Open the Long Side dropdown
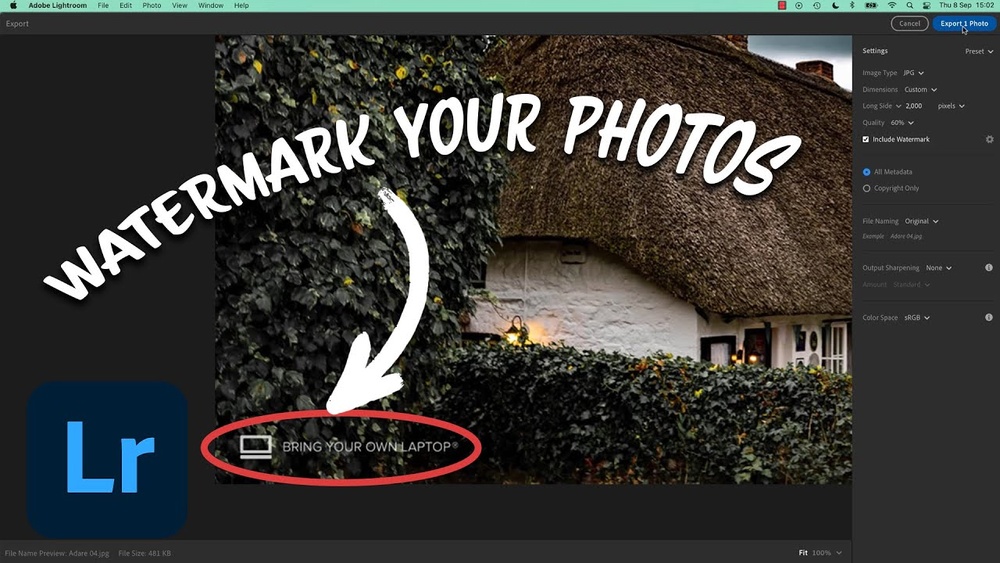Image resolution: width=1000 pixels, height=563 pixels. (x=881, y=106)
